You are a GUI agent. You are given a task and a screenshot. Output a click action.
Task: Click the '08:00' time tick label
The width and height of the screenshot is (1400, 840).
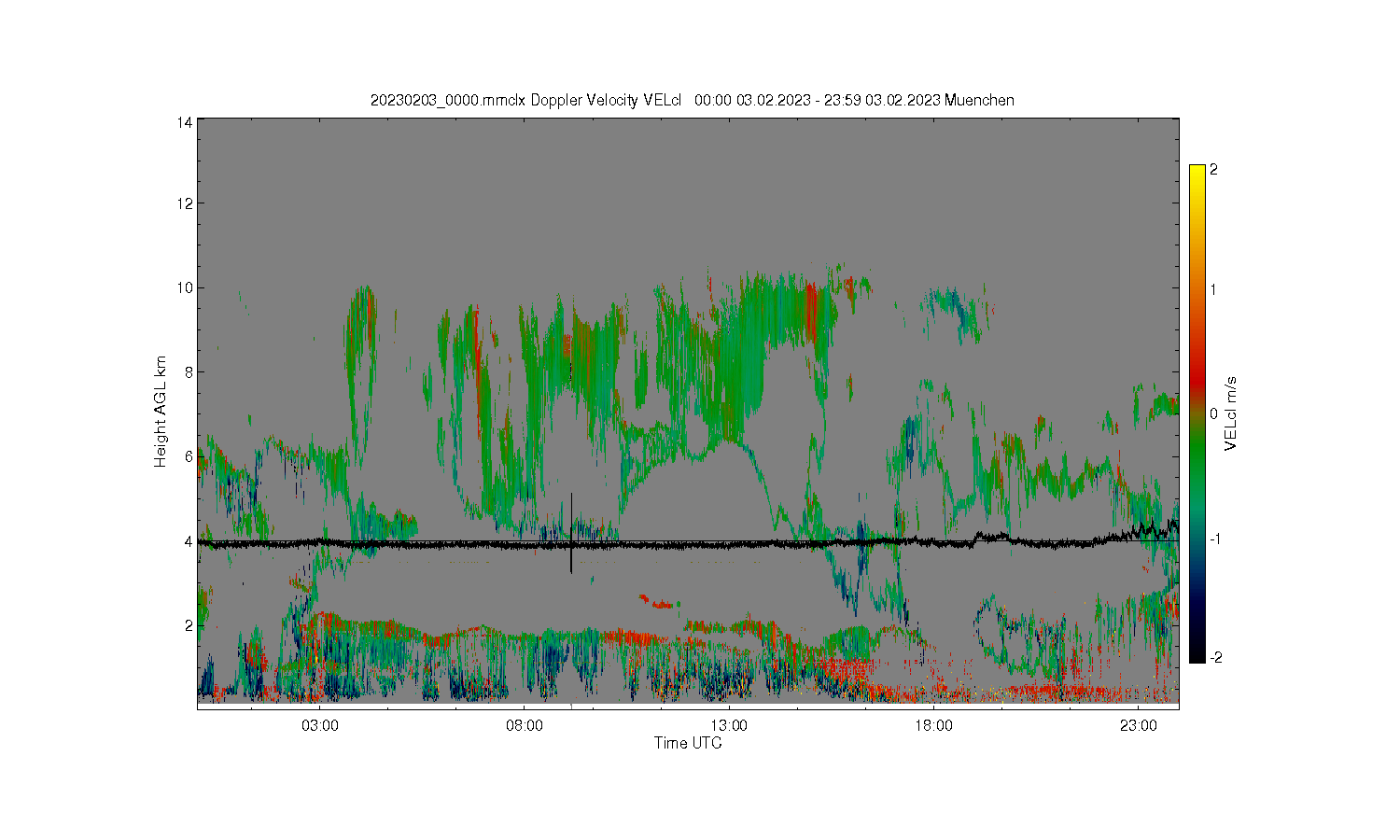point(525,725)
